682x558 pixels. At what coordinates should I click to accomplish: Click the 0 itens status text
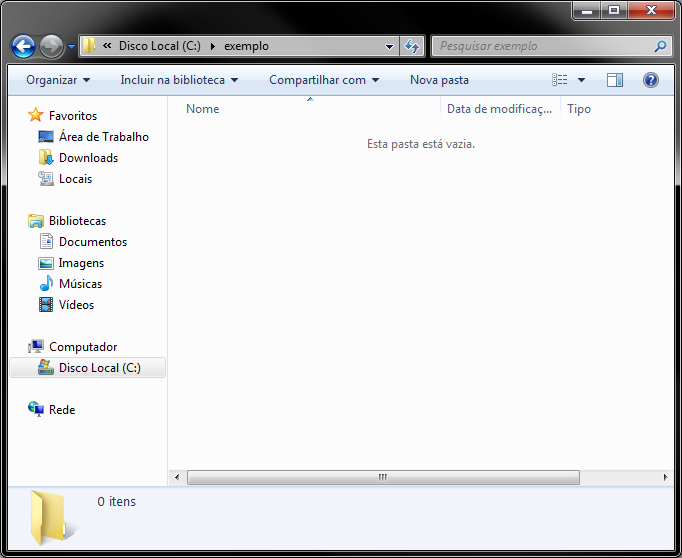coord(117,501)
